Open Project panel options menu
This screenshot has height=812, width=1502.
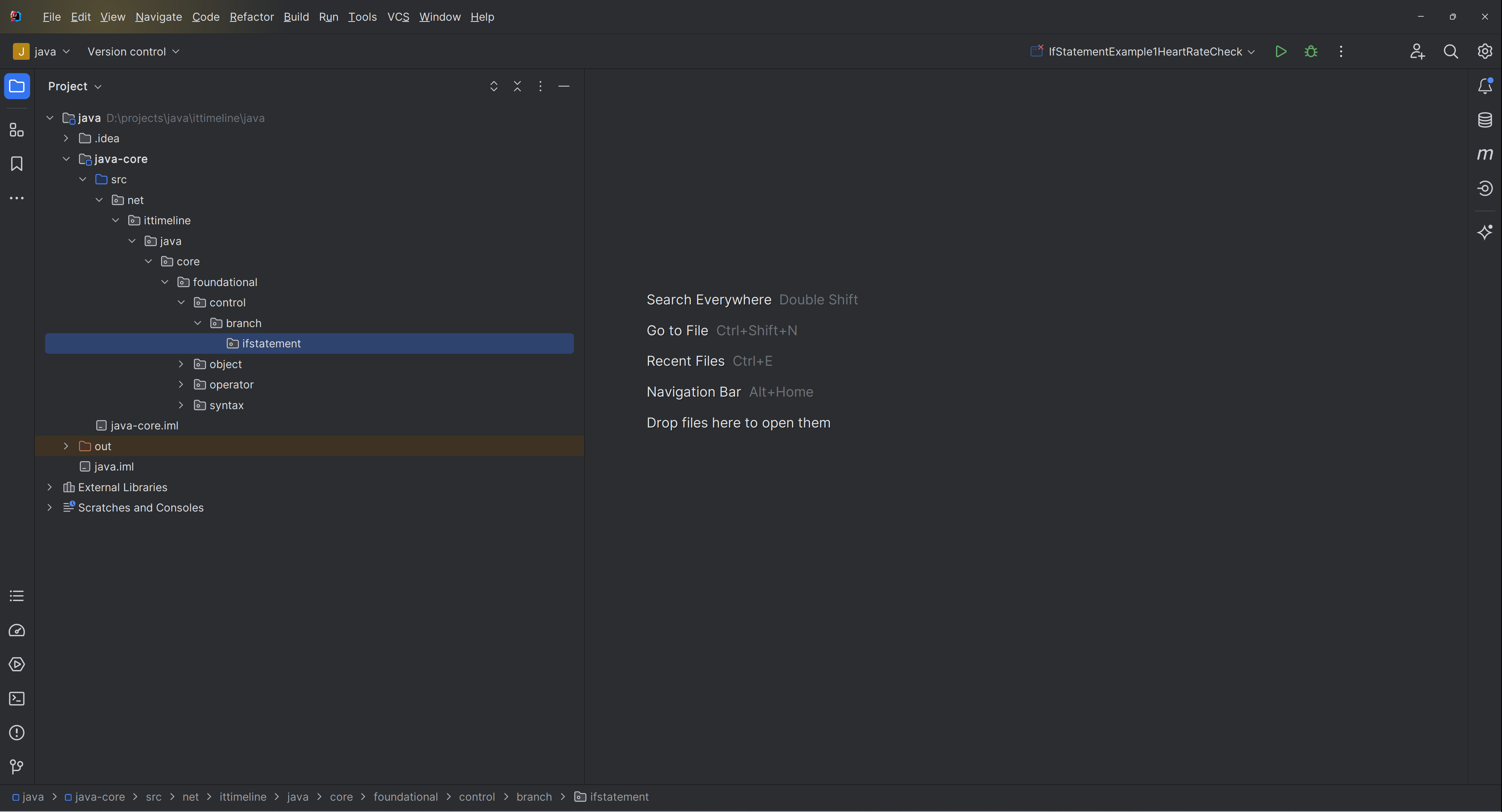click(541, 86)
